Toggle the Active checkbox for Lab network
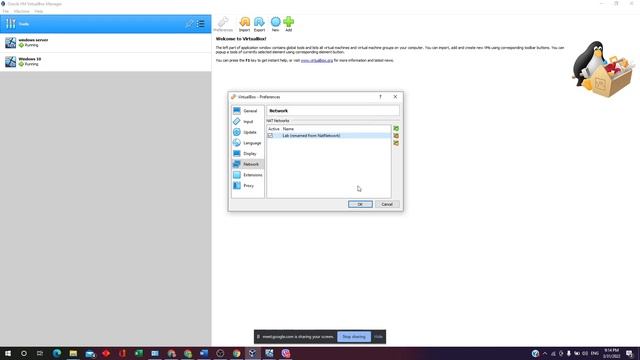Screen dimensions: 640x360 (x=270, y=136)
